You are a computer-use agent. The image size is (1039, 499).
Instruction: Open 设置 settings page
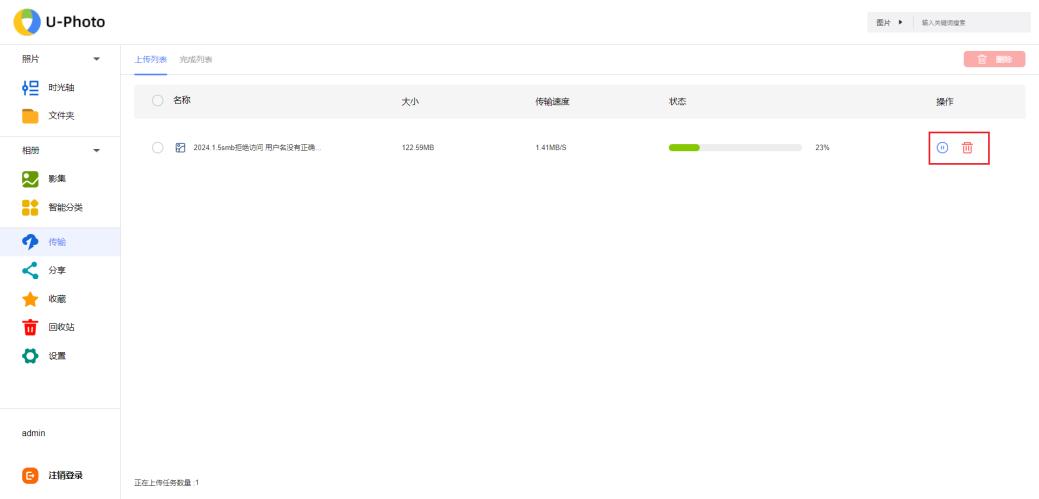click(x=57, y=356)
